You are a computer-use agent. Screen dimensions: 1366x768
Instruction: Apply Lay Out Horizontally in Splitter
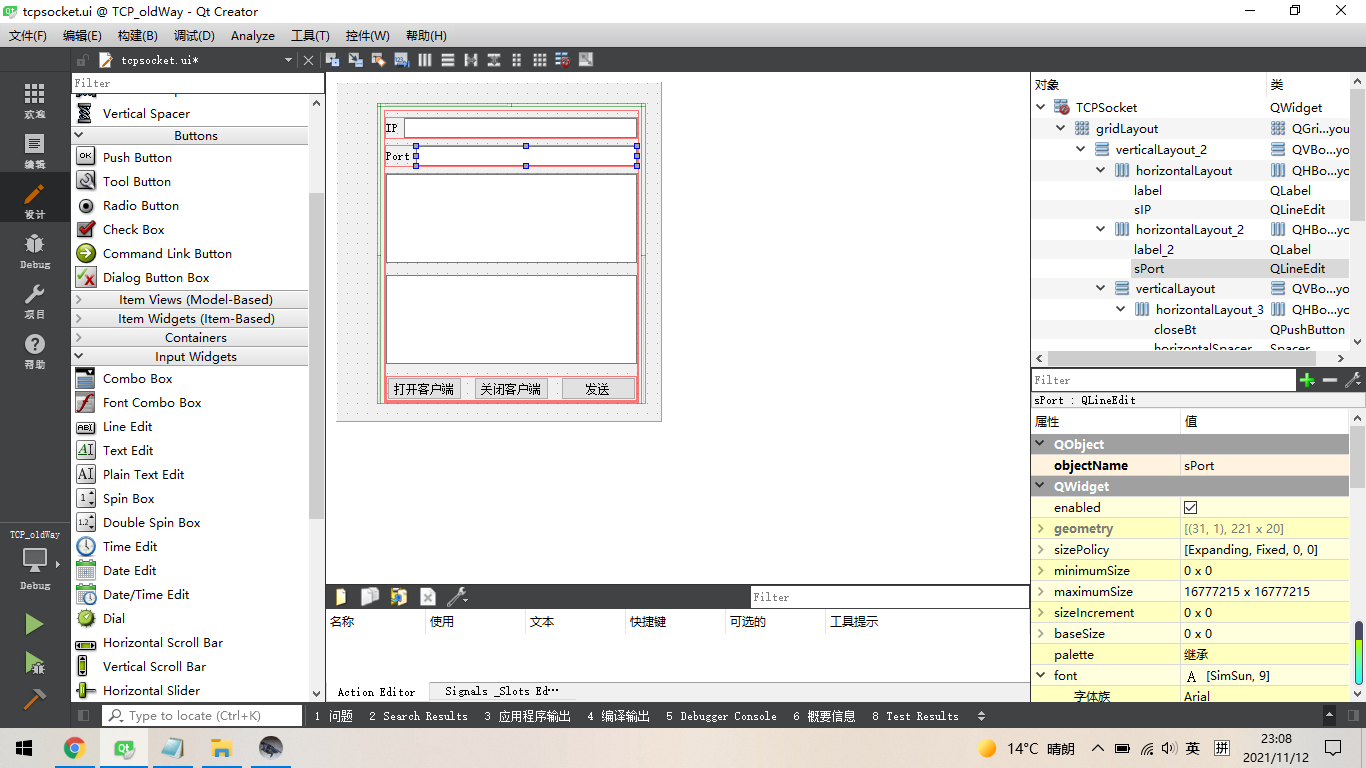click(470, 60)
